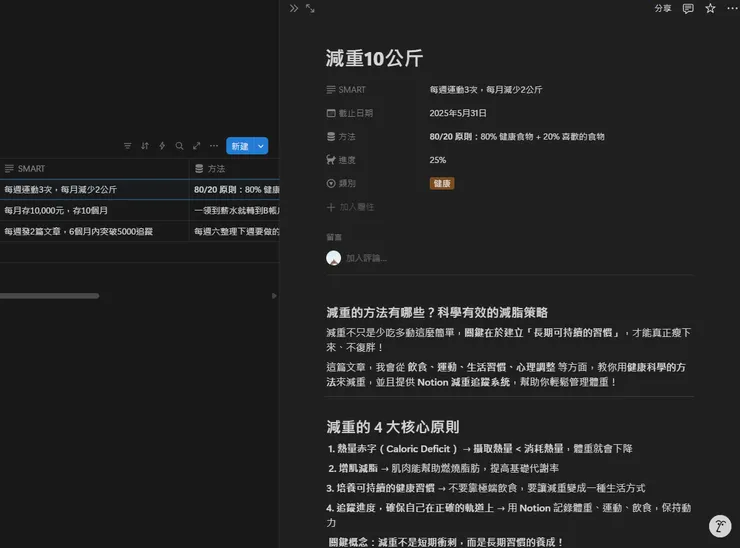The image size is (740, 548).
Task: Click the SMART column header
Action: pyautogui.click(x=94, y=169)
